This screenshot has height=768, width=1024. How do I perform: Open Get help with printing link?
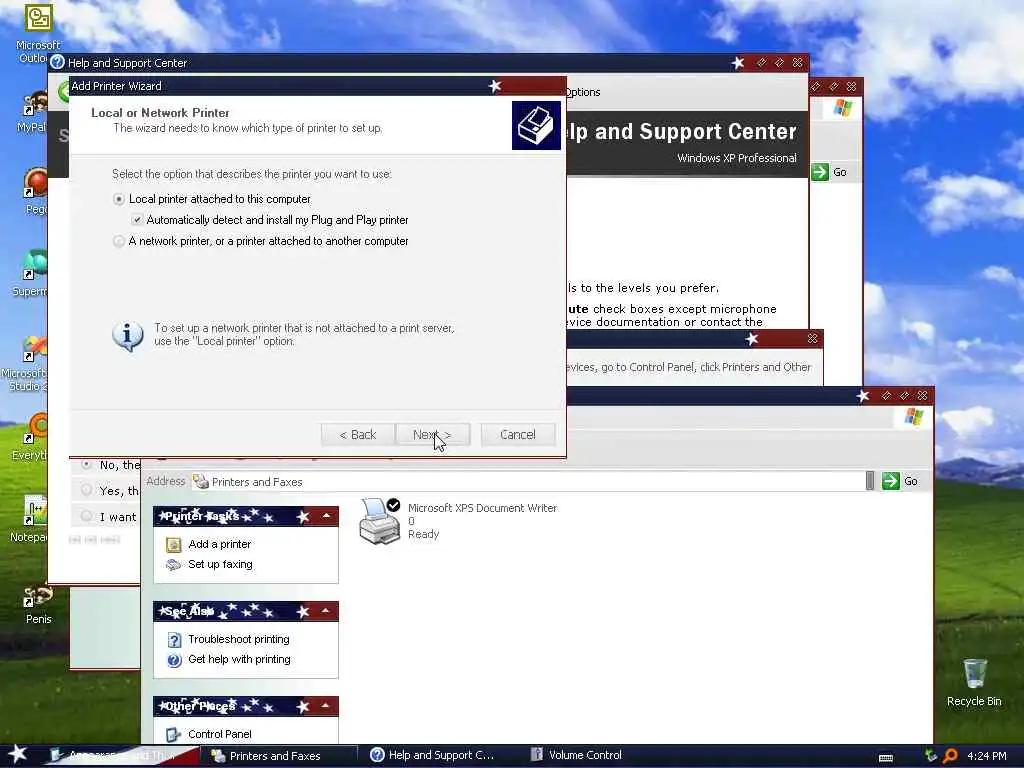point(239,660)
